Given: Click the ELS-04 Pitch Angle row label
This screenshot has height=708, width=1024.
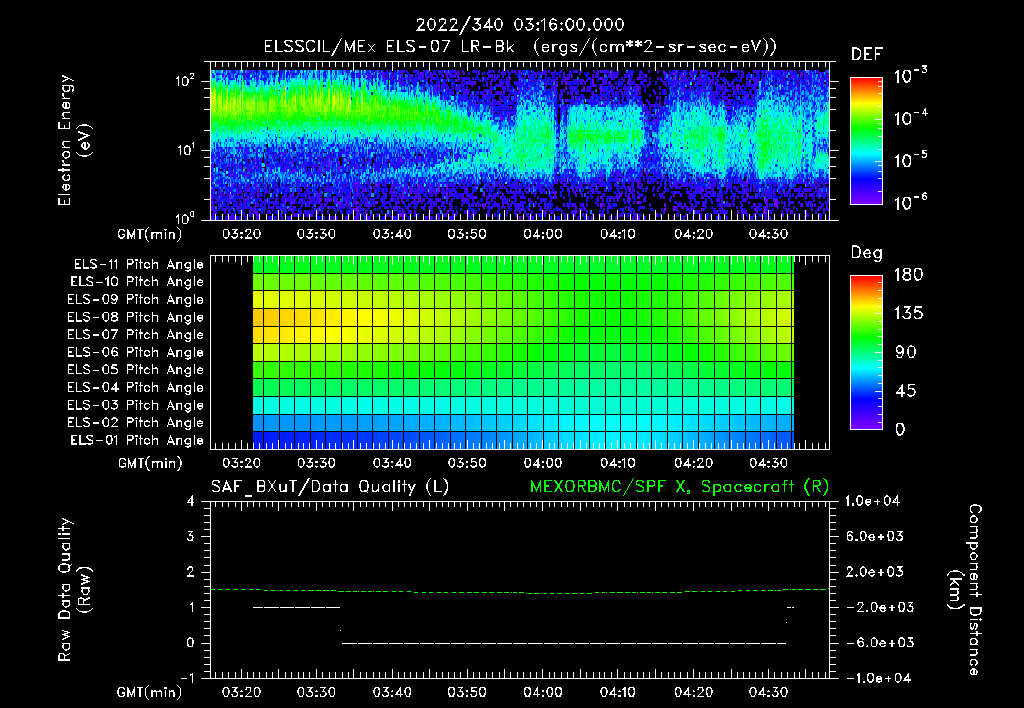Looking at the screenshot, I should point(136,387).
